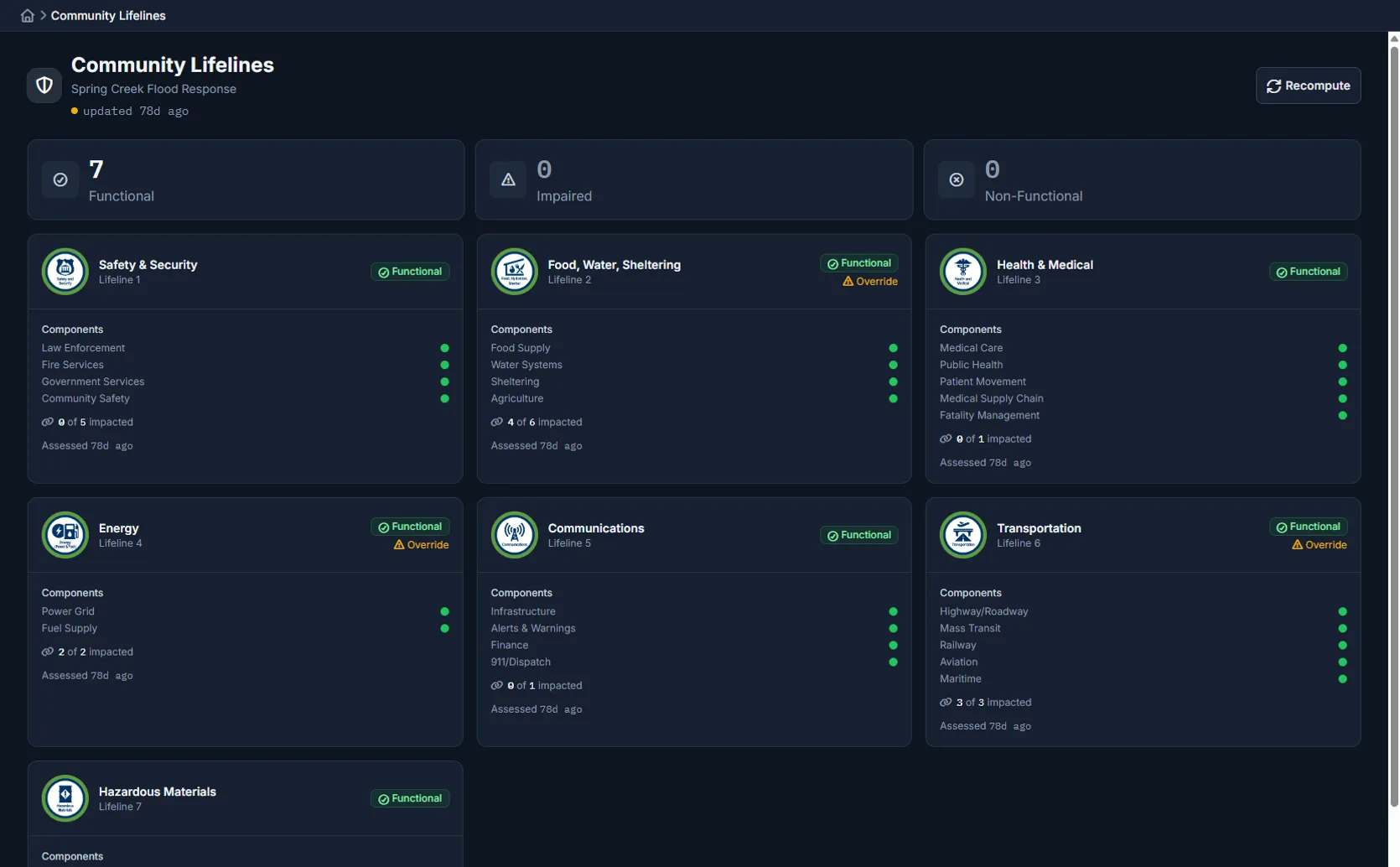The image size is (1400, 867).
Task: Select the Fuel Supply component row
Action: [x=246, y=628]
